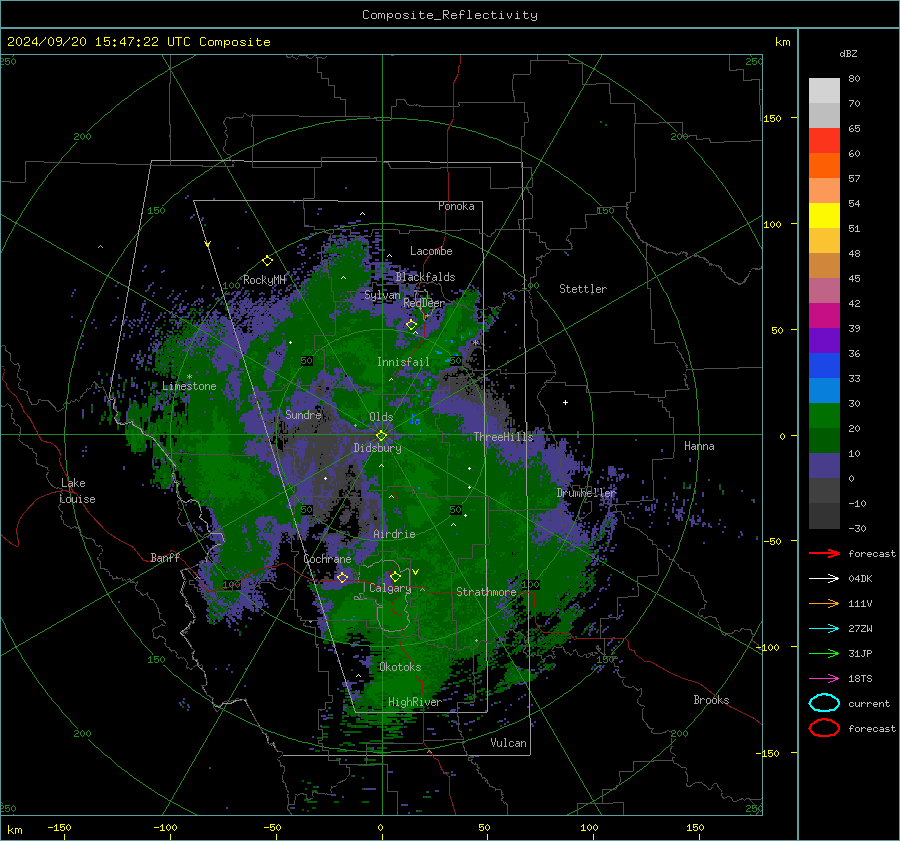900x841 pixels.
Task: Click the Innisfail city label
Action: (403, 362)
